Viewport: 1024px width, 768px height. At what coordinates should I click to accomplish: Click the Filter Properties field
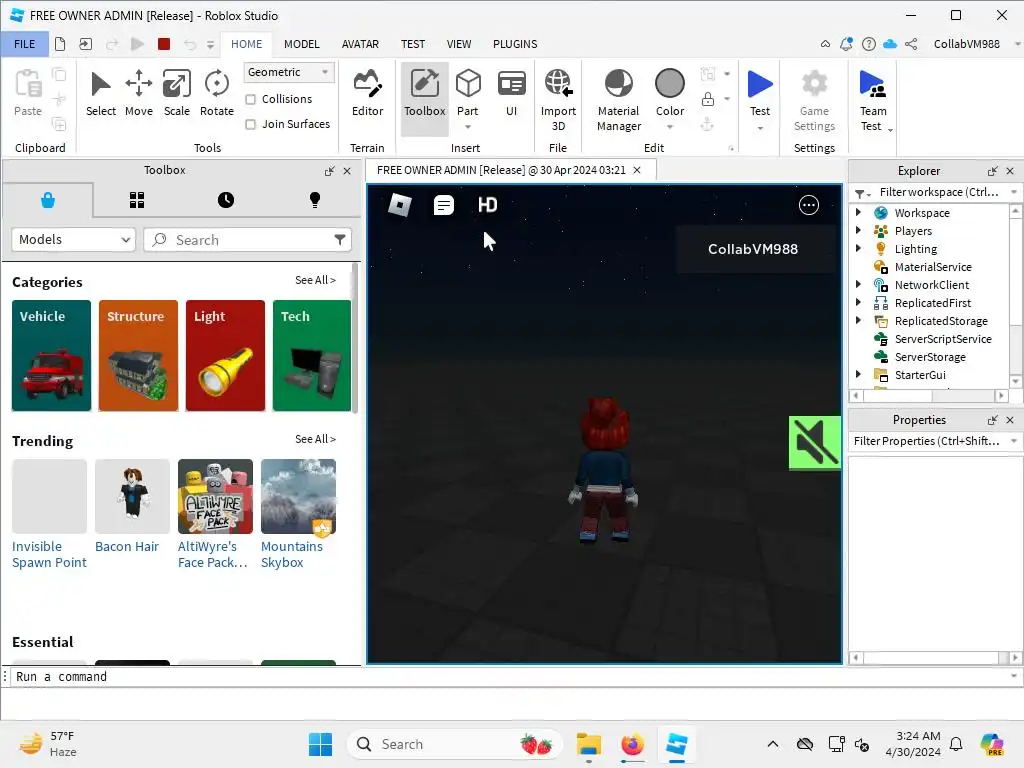coord(927,441)
